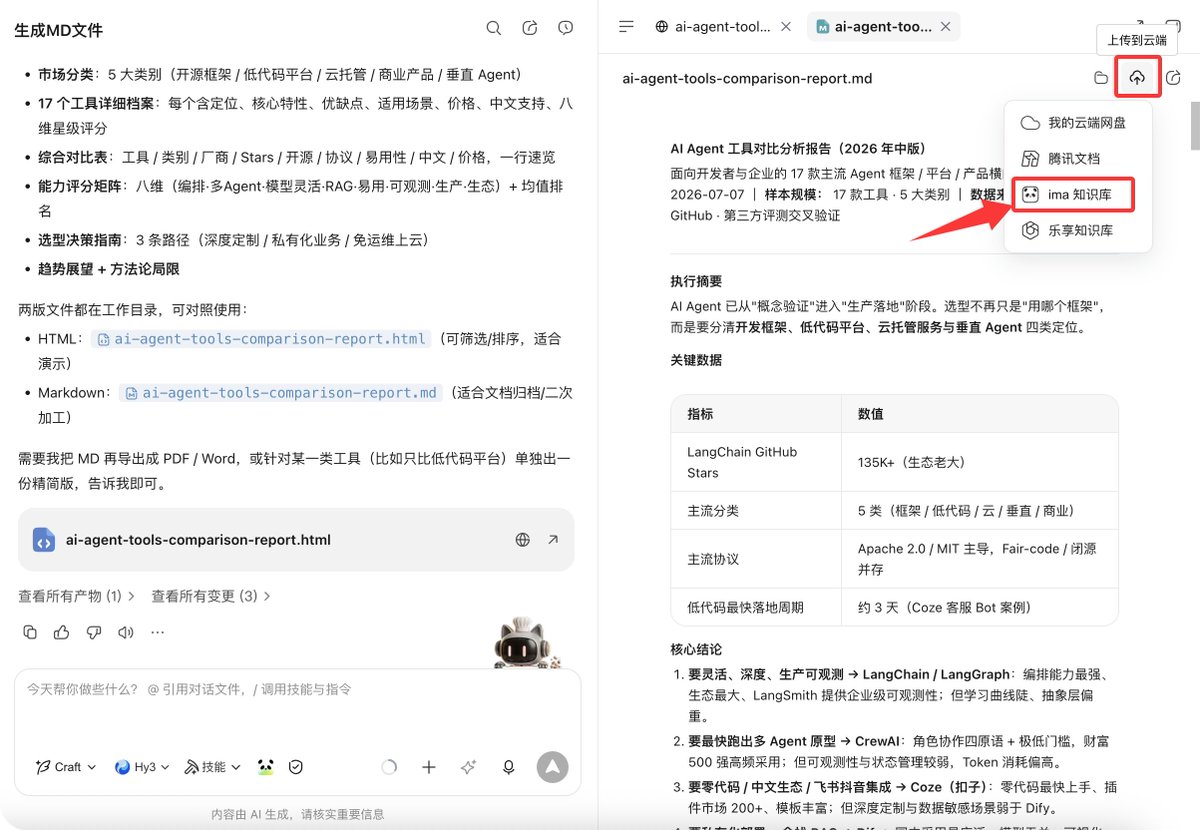Click the 指标 table column header

click(757, 413)
